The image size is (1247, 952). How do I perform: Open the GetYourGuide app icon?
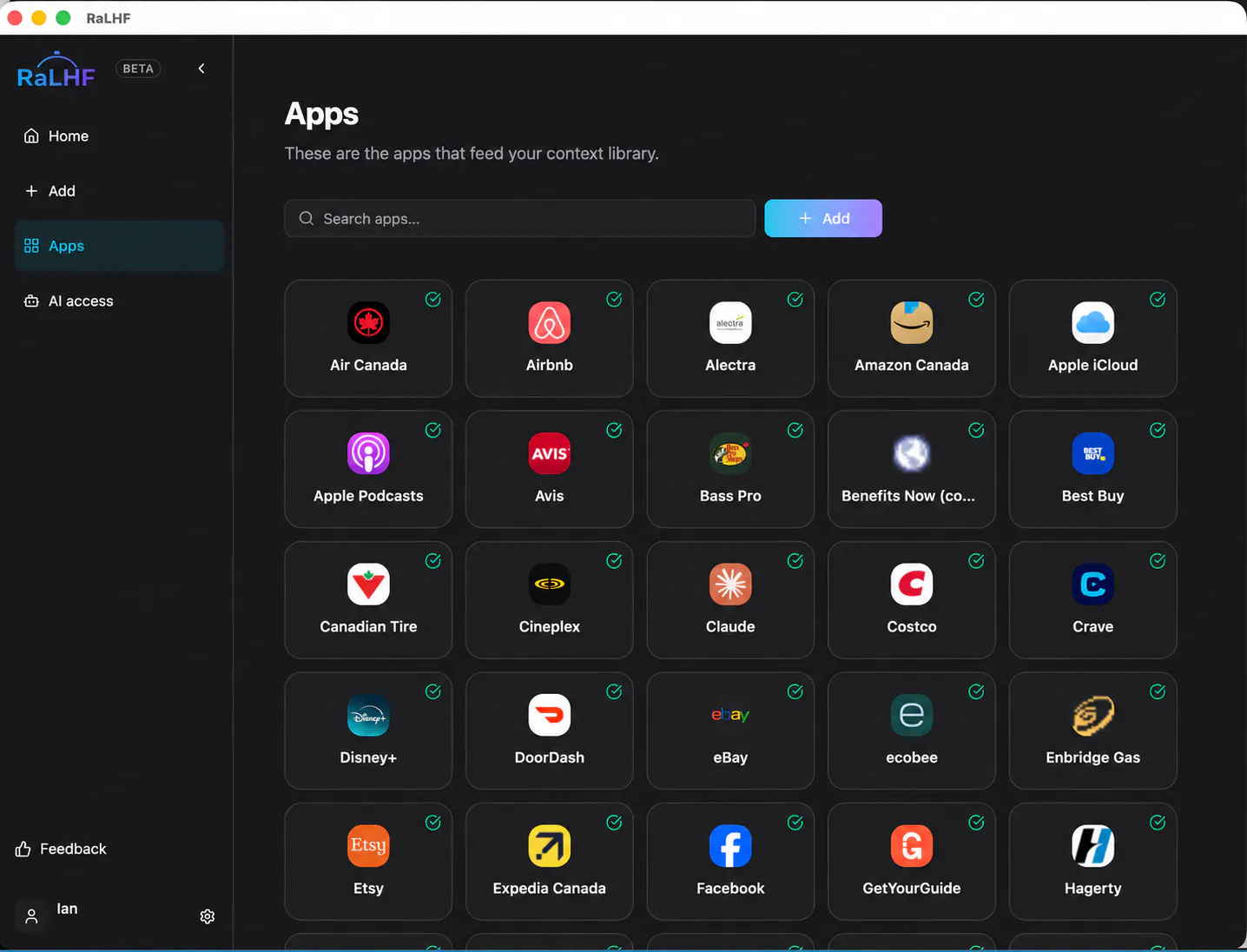912,846
